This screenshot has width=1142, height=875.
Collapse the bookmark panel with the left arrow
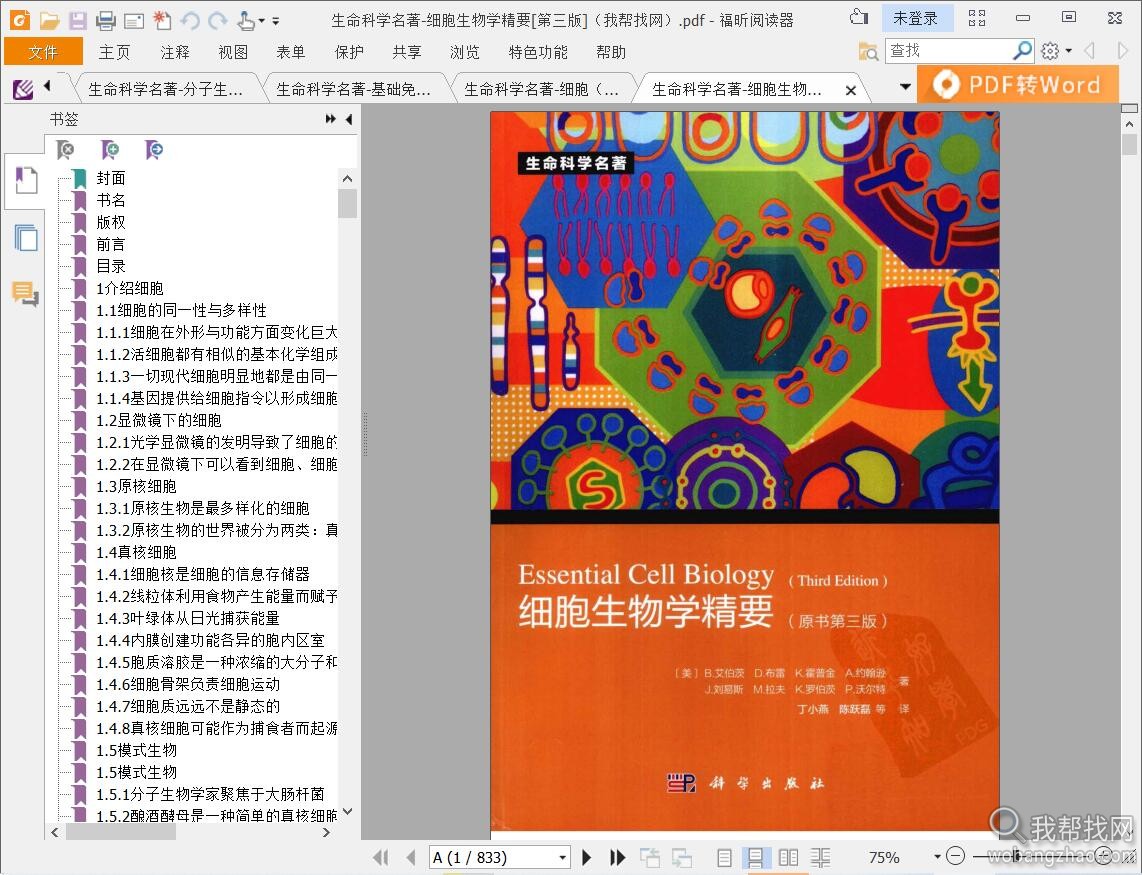(349, 119)
